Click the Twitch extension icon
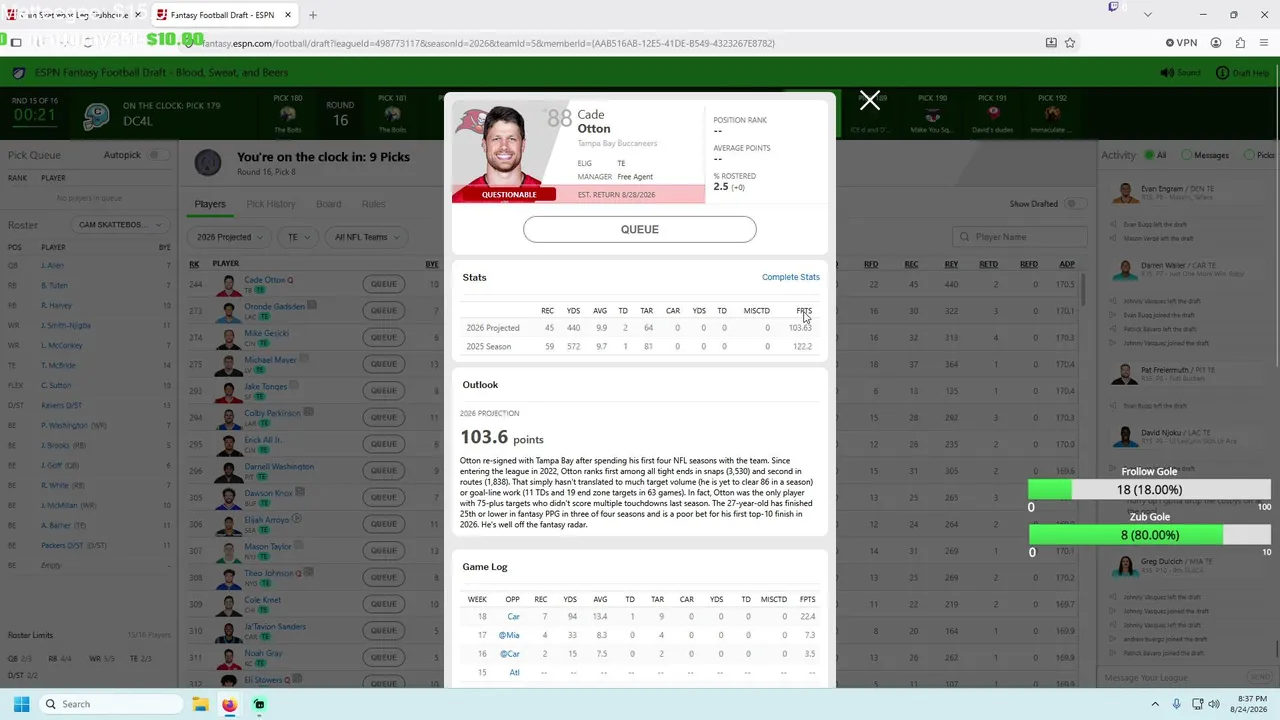Image resolution: width=1280 pixels, height=720 pixels. (1113, 8)
